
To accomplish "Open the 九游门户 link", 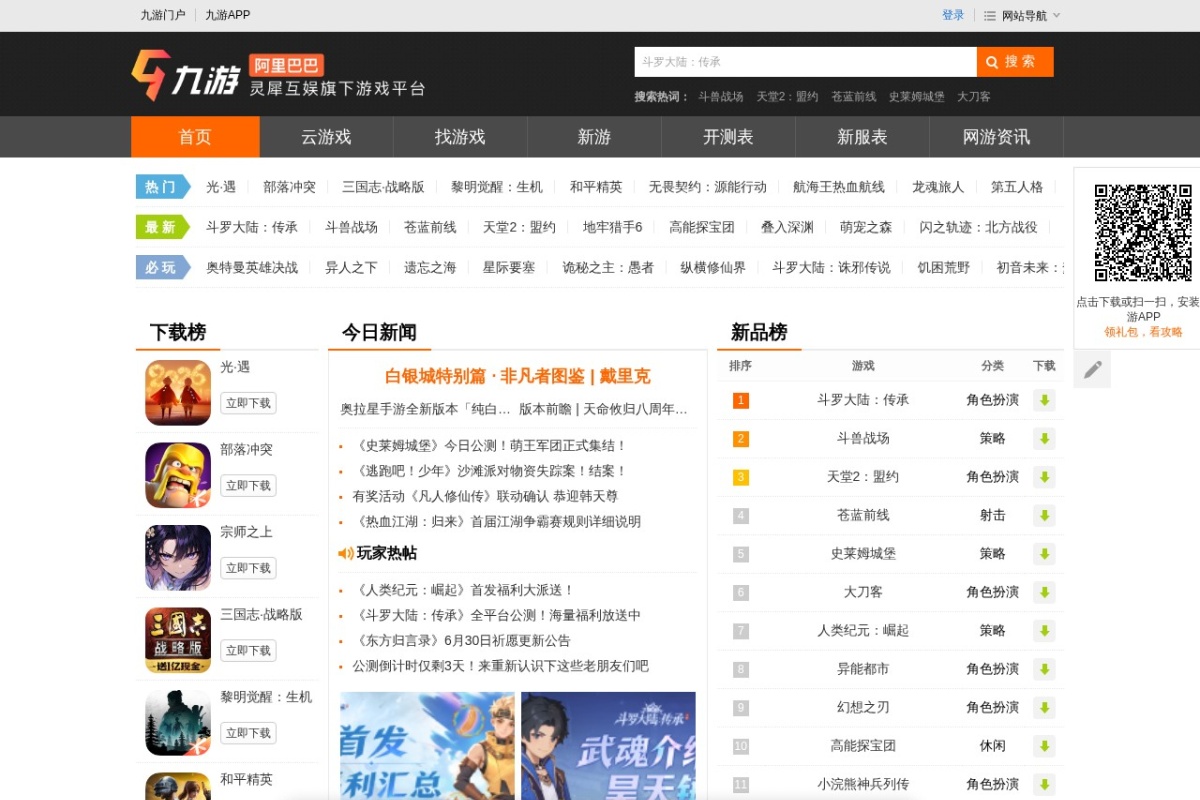I will click(x=163, y=15).
